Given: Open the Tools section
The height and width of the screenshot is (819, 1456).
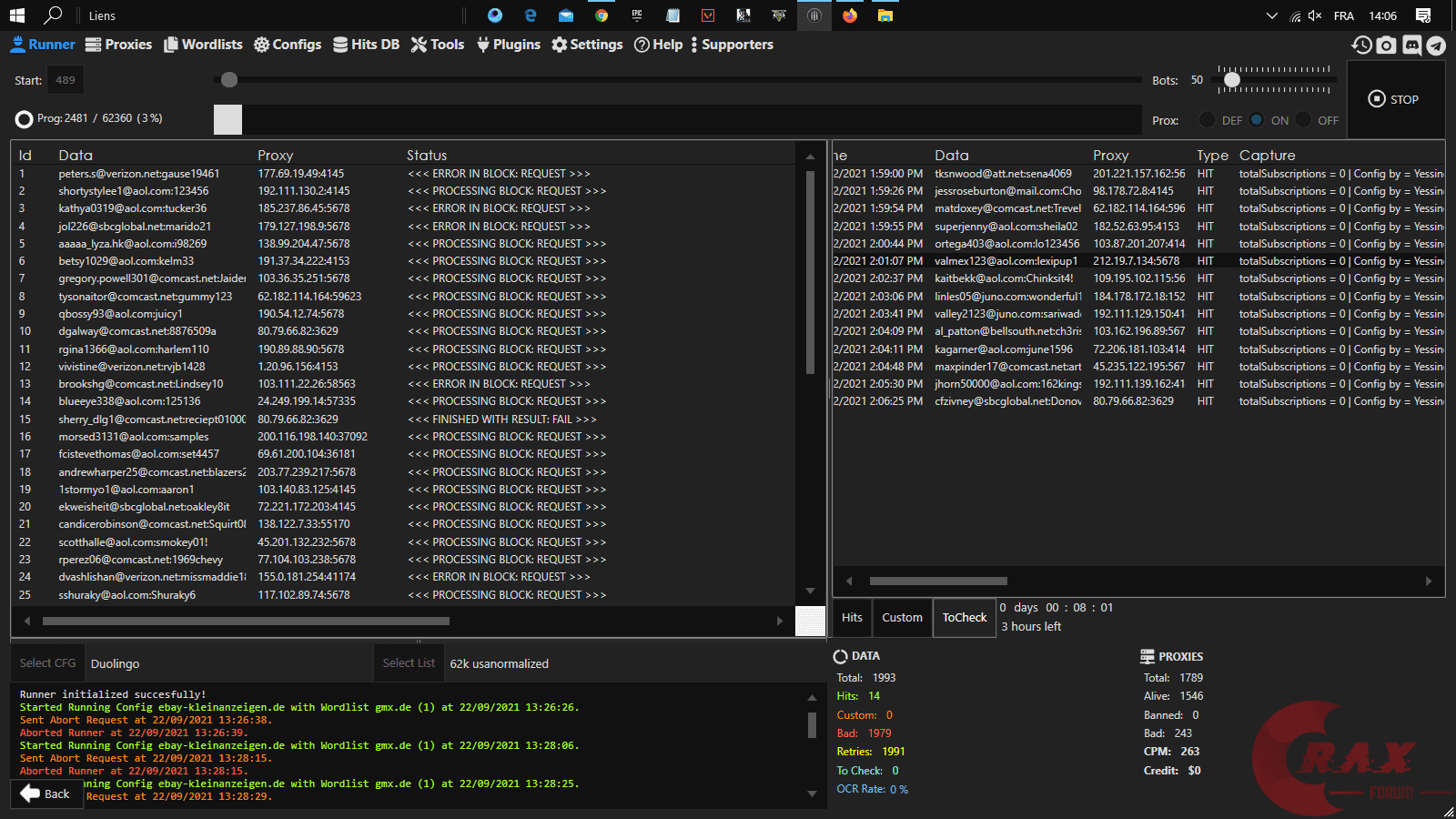Looking at the screenshot, I should [x=437, y=45].
